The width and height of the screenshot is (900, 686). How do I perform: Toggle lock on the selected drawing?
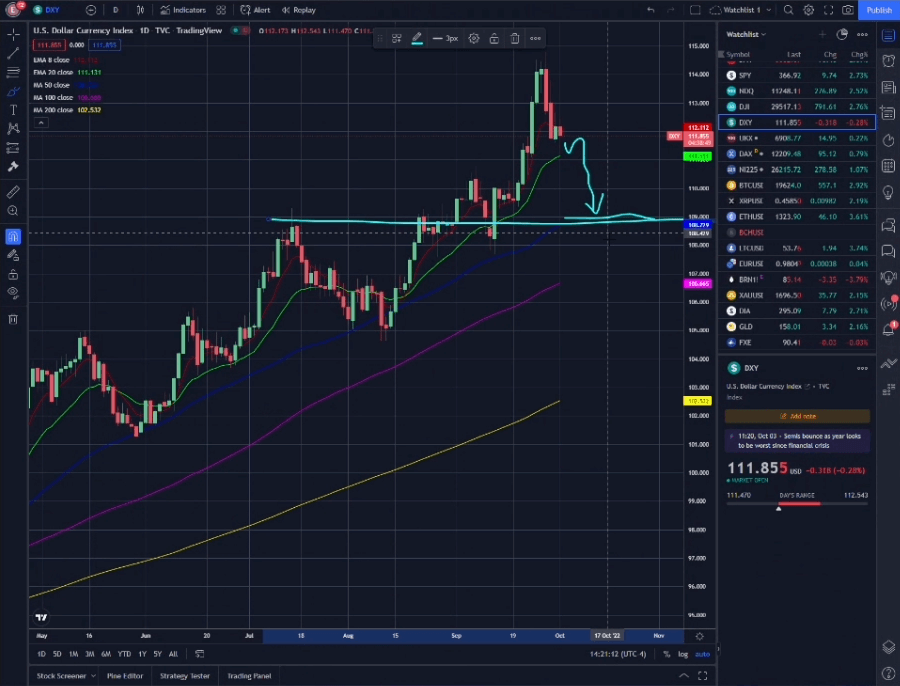494,38
